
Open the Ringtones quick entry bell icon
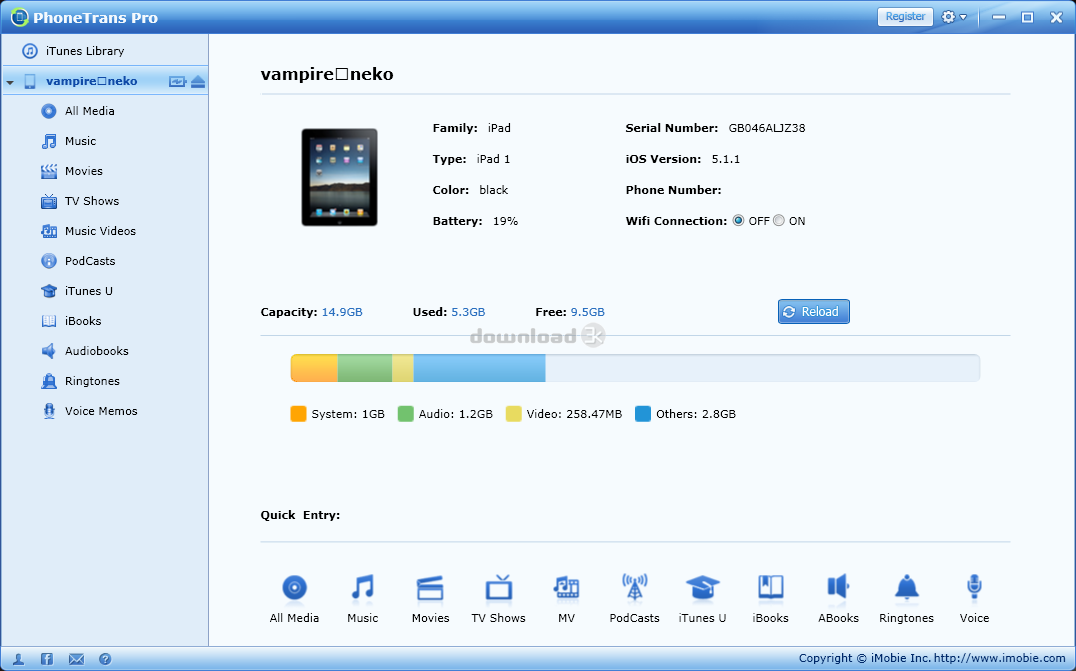point(907,587)
